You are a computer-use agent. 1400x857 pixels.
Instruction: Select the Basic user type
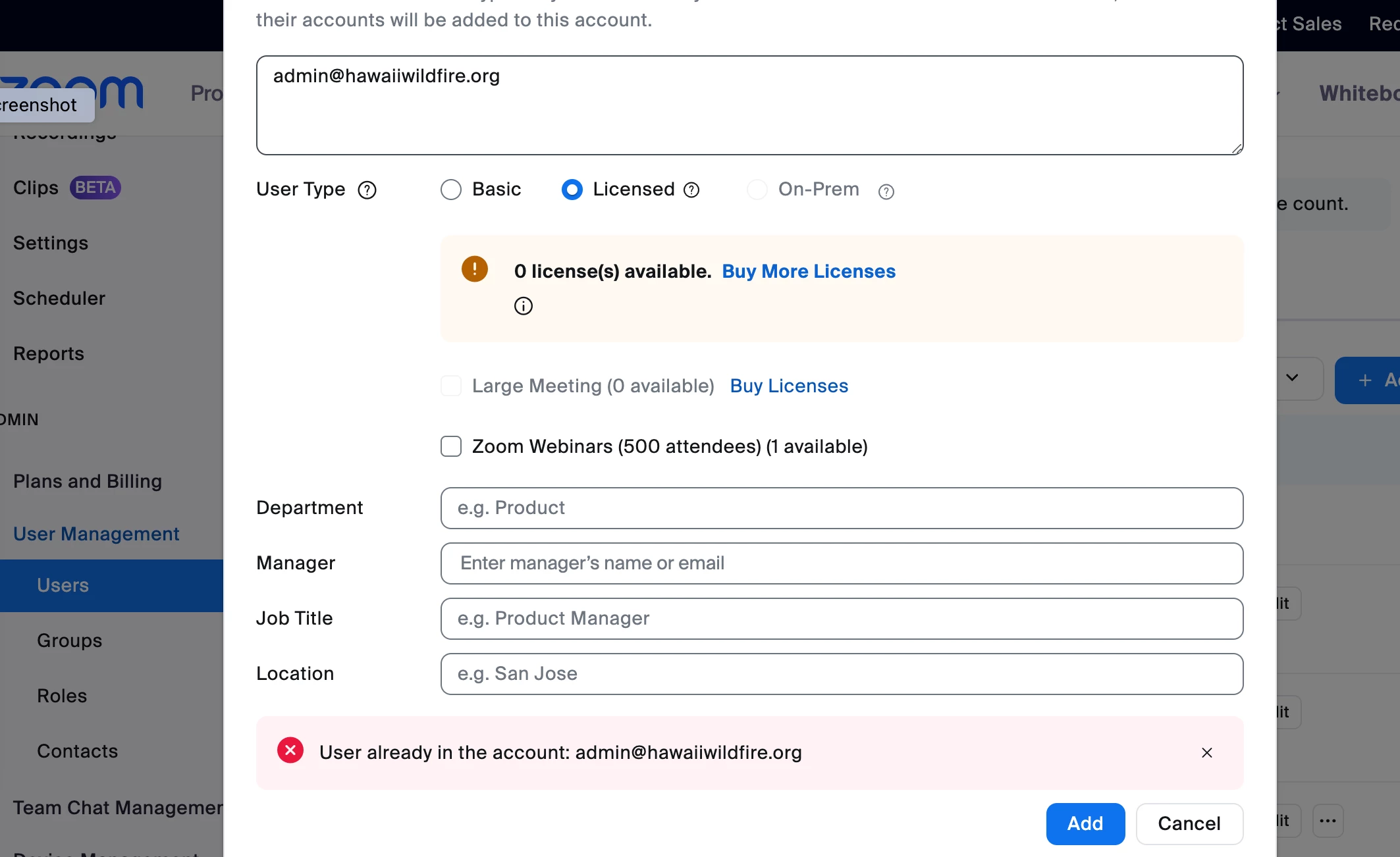pos(451,190)
